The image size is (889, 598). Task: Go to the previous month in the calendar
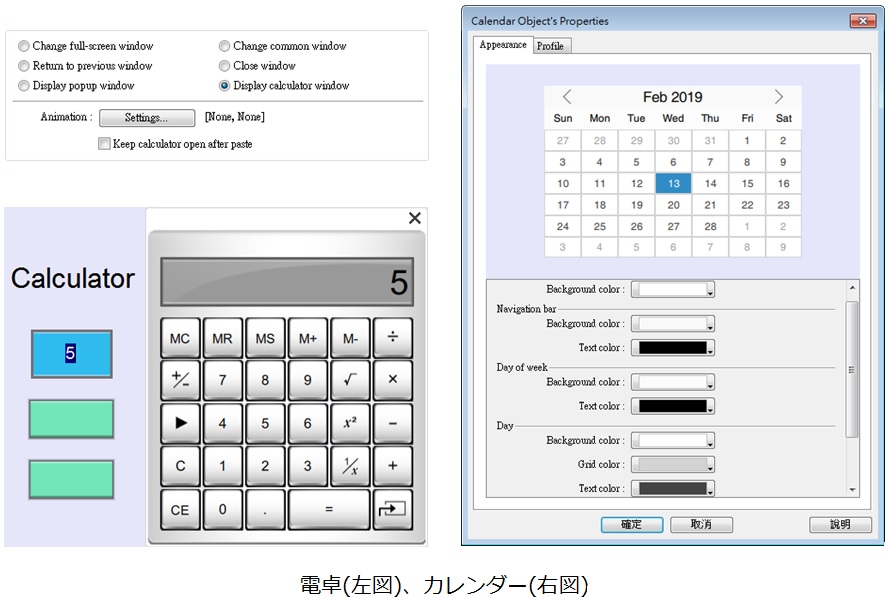pos(567,97)
